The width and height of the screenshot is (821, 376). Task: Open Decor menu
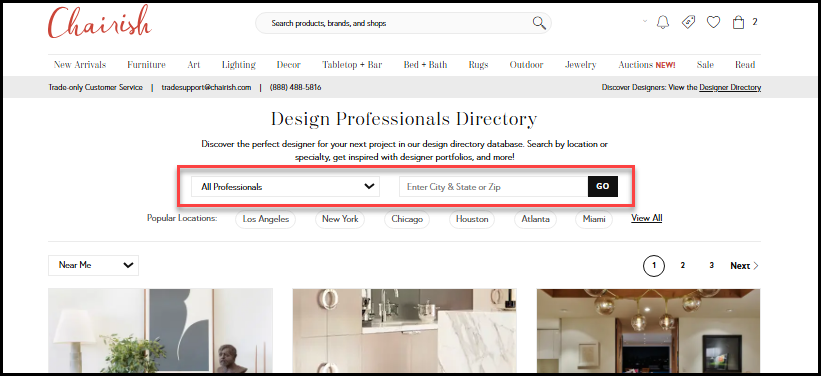click(289, 65)
